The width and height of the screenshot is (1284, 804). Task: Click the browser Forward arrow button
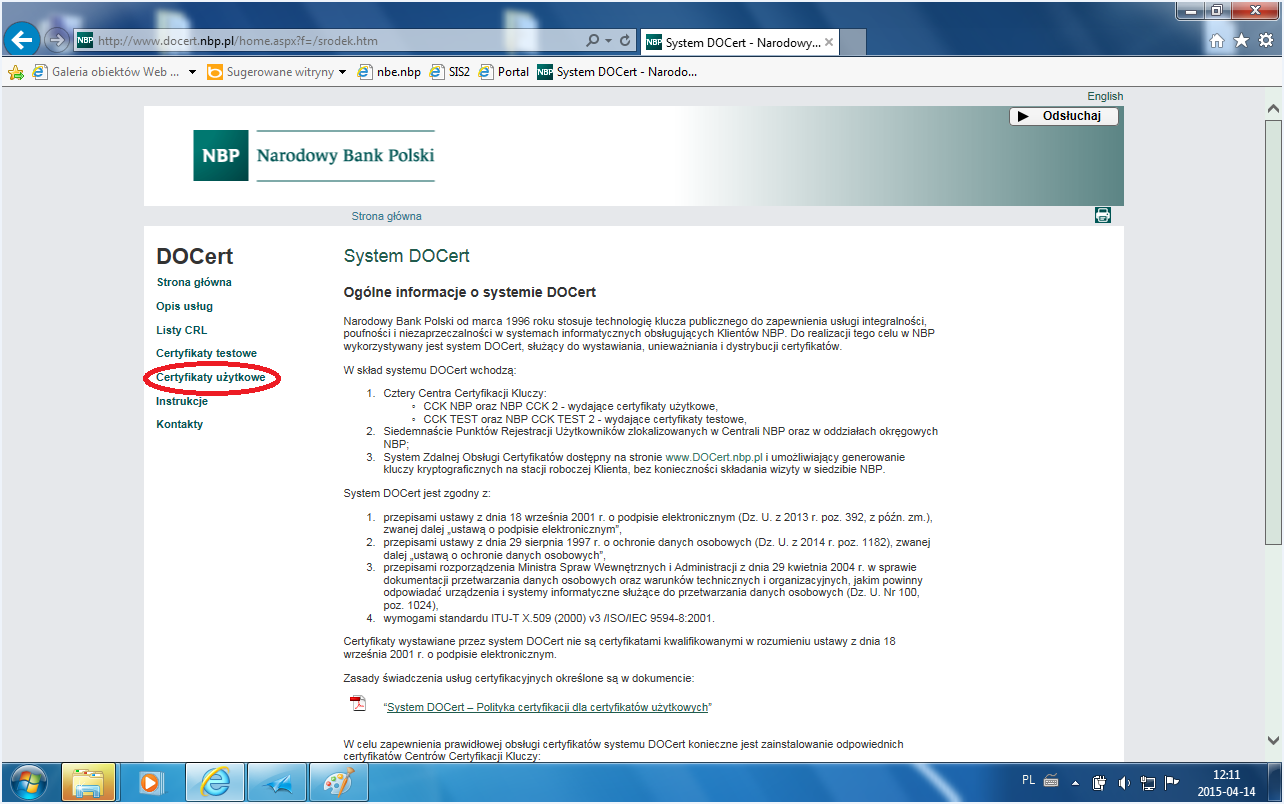click(56, 41)
